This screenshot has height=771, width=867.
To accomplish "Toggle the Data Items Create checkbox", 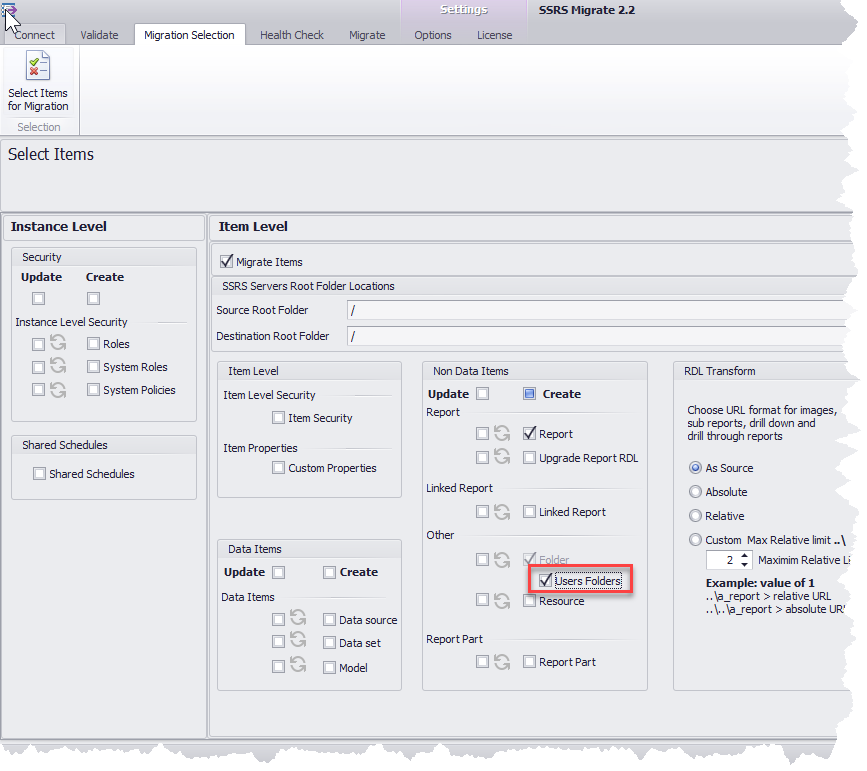I will (x=330, y=572).
